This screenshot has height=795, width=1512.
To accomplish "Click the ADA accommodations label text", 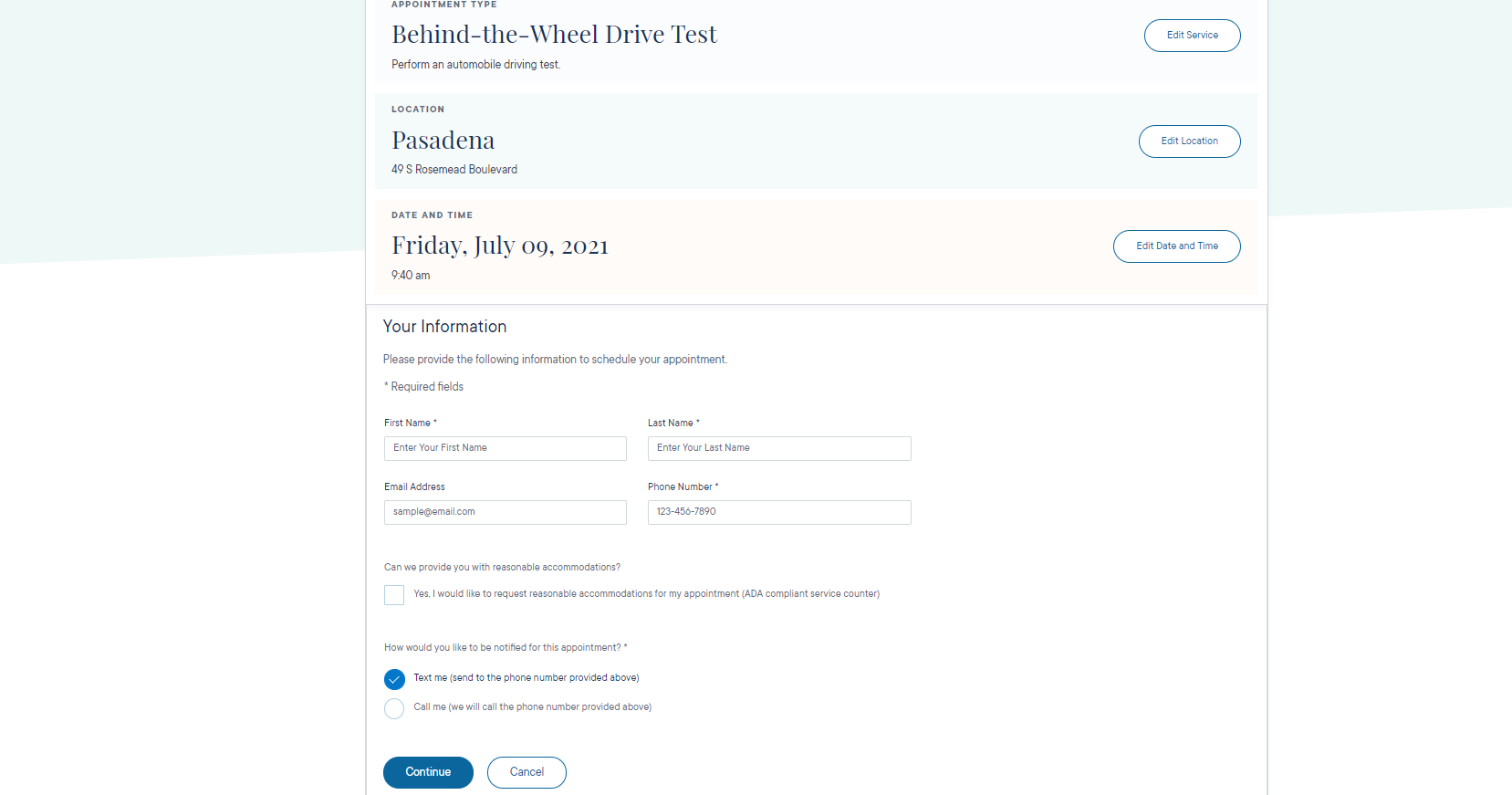I will coord(647,594).
